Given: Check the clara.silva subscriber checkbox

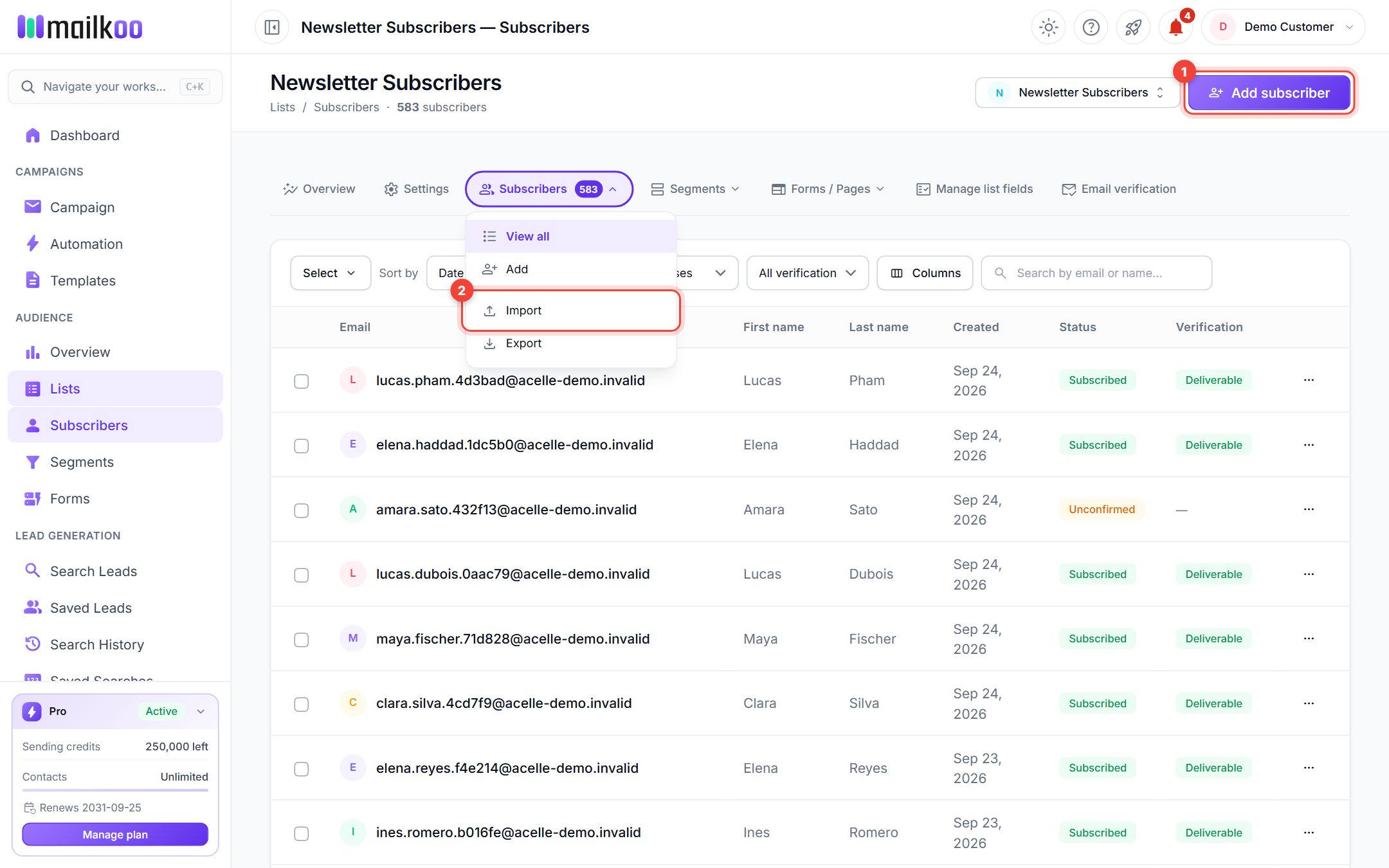Looking at the screenshot, I should coord(301,704).
